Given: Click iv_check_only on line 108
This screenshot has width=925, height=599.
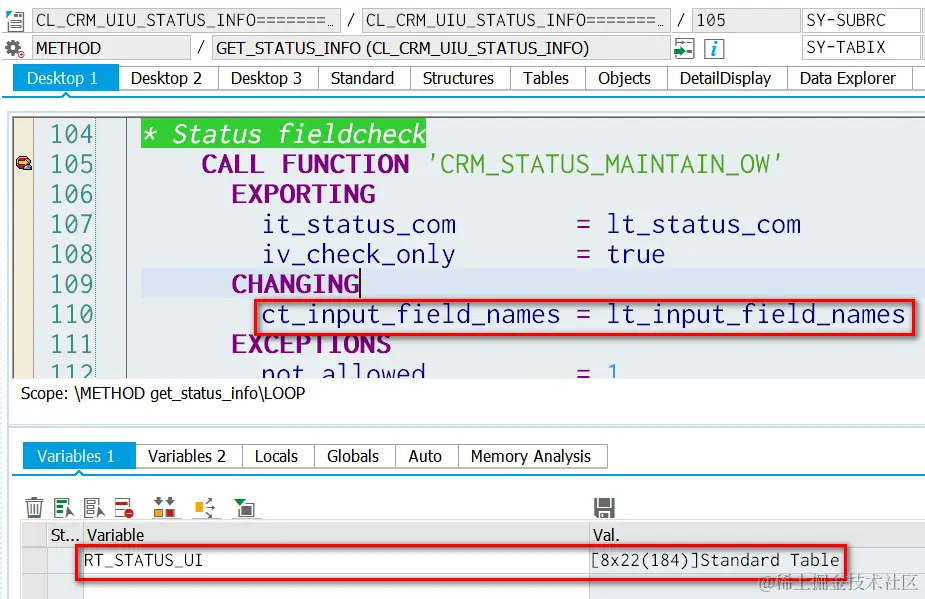Looking at the screenshot, I should tap(358, 255).
